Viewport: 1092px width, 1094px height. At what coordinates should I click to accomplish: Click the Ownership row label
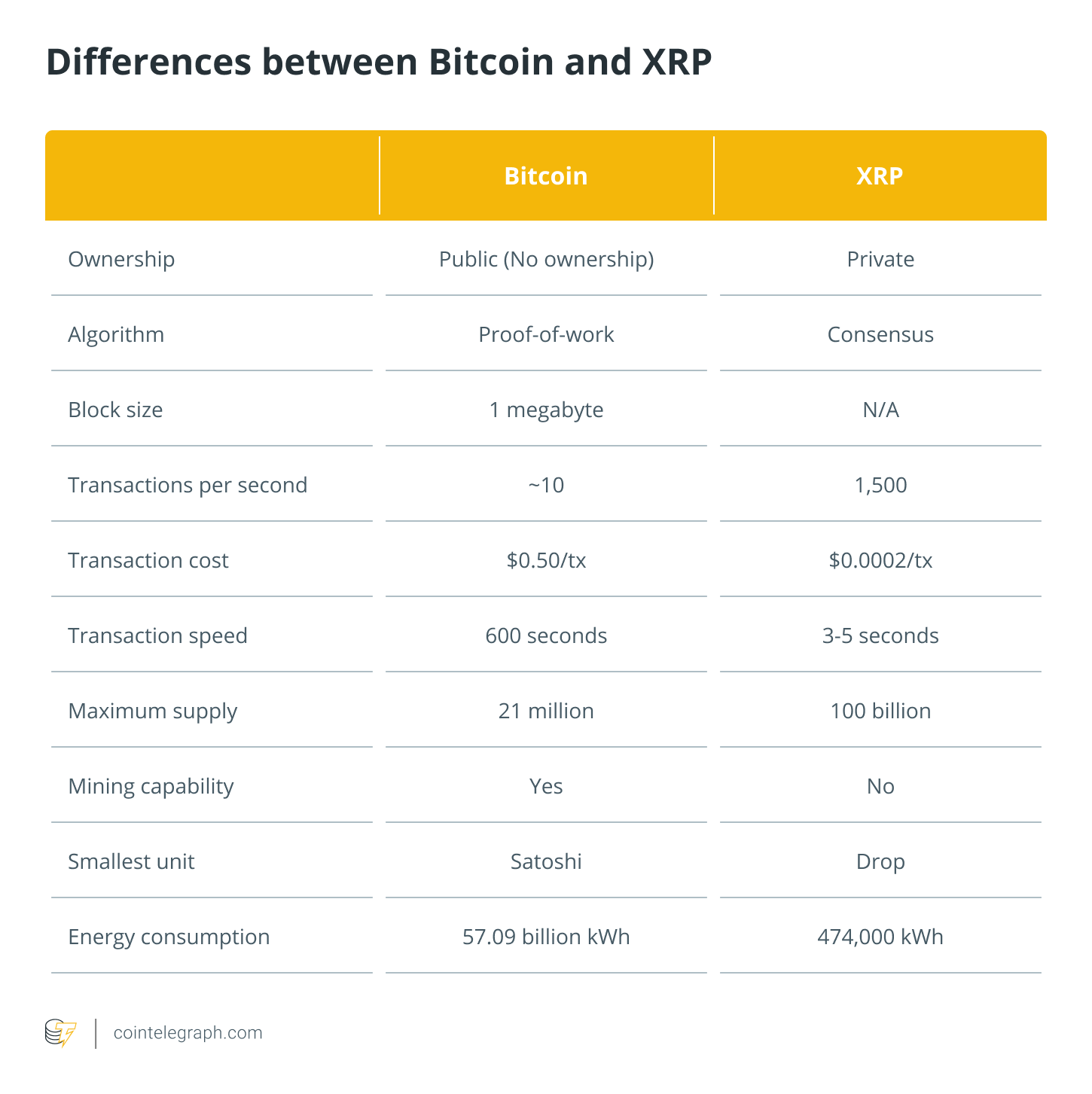click(x=121, y=260)
